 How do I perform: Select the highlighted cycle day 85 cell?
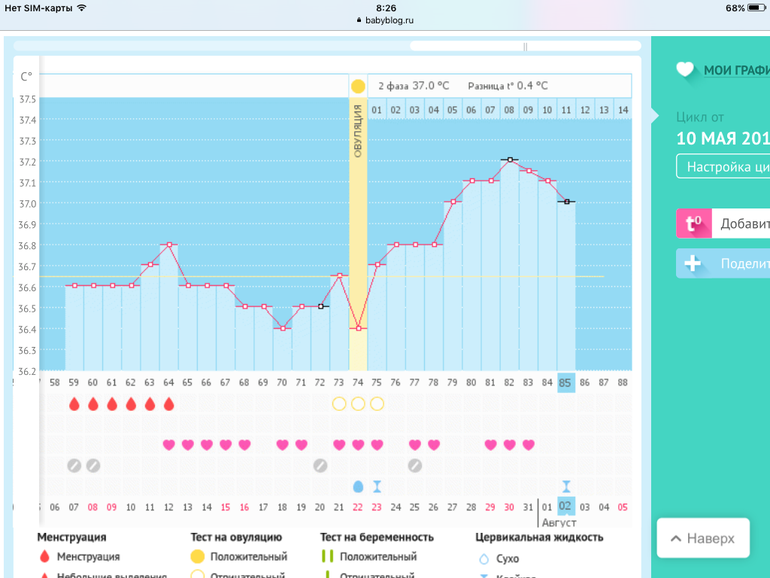click(566, 382)
